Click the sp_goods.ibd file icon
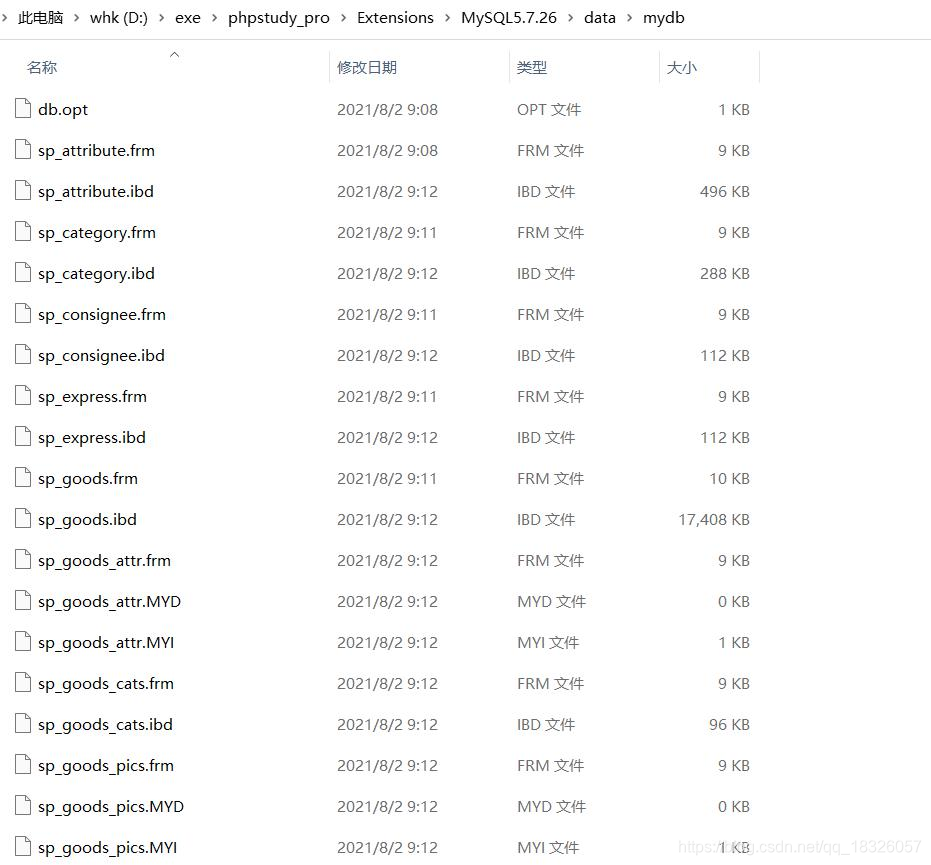This screenshot has height=865, width=931. (x=23, y=518)
